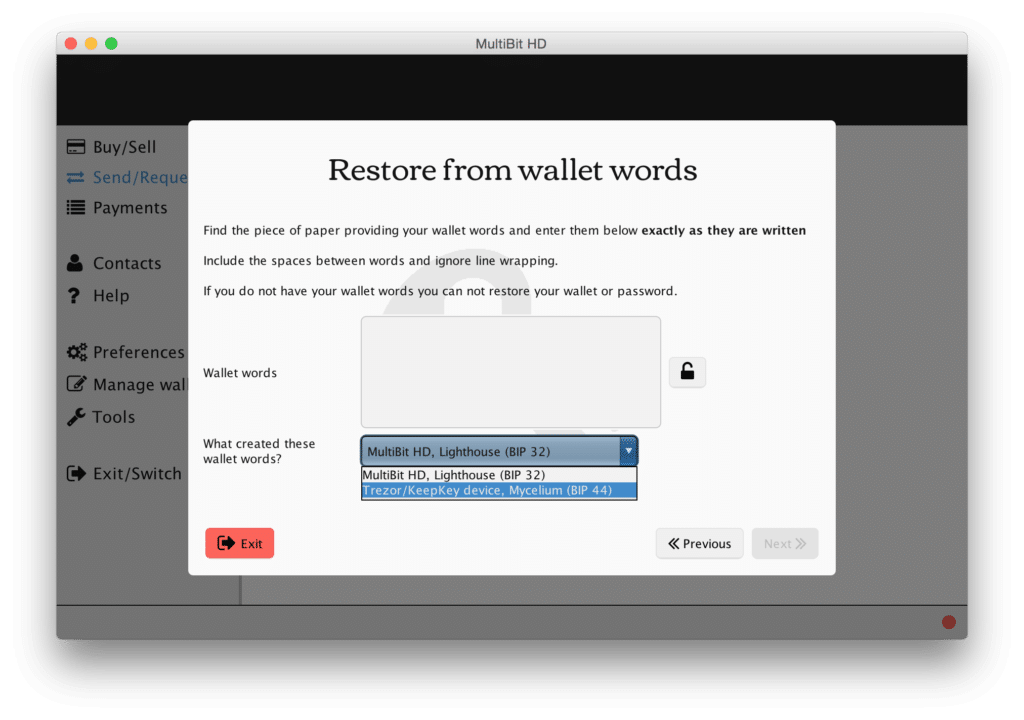
Task: Click the red status indicator dot
Action: pos(949,622)
